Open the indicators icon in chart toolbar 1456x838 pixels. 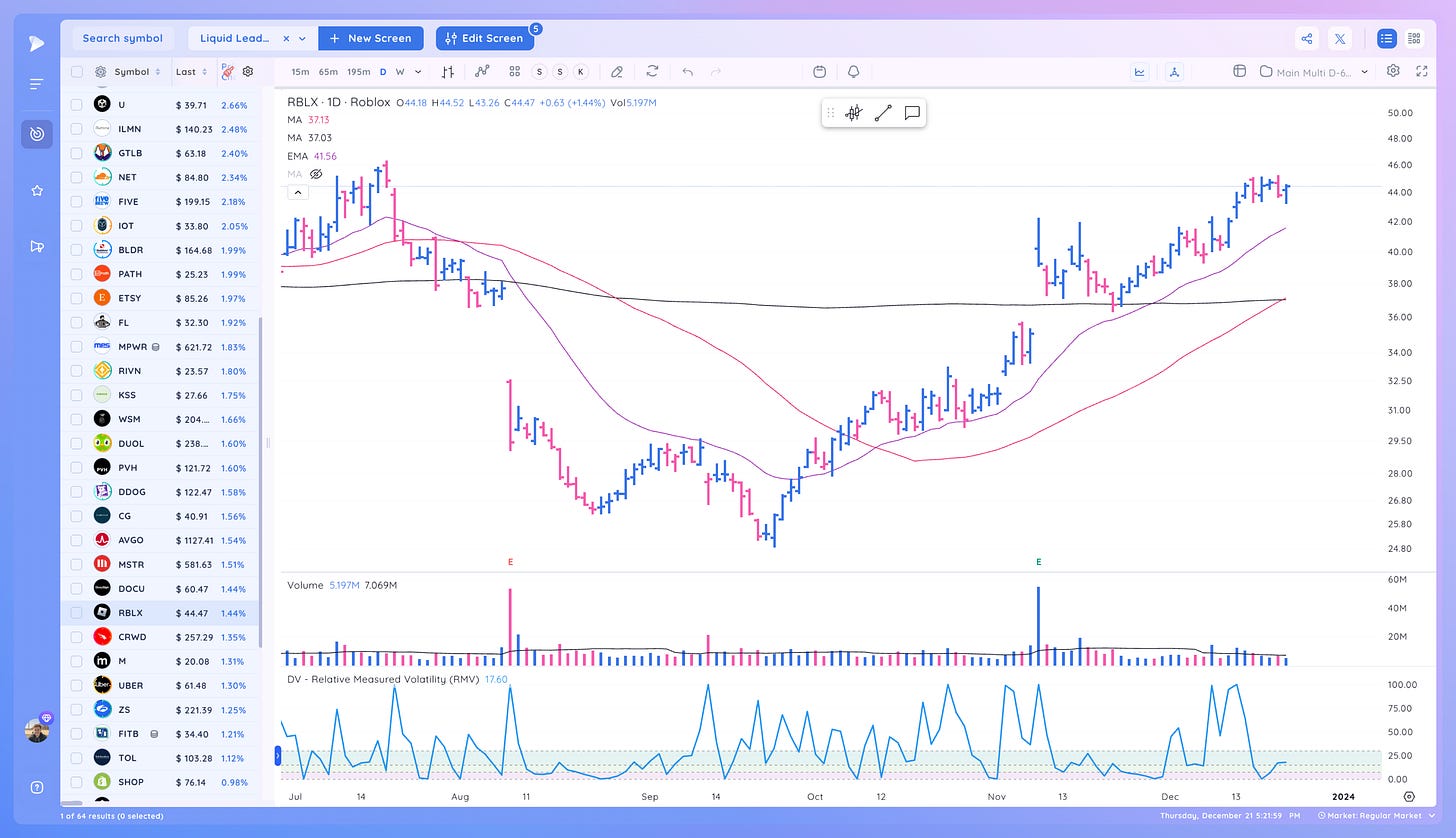[482, 72]
